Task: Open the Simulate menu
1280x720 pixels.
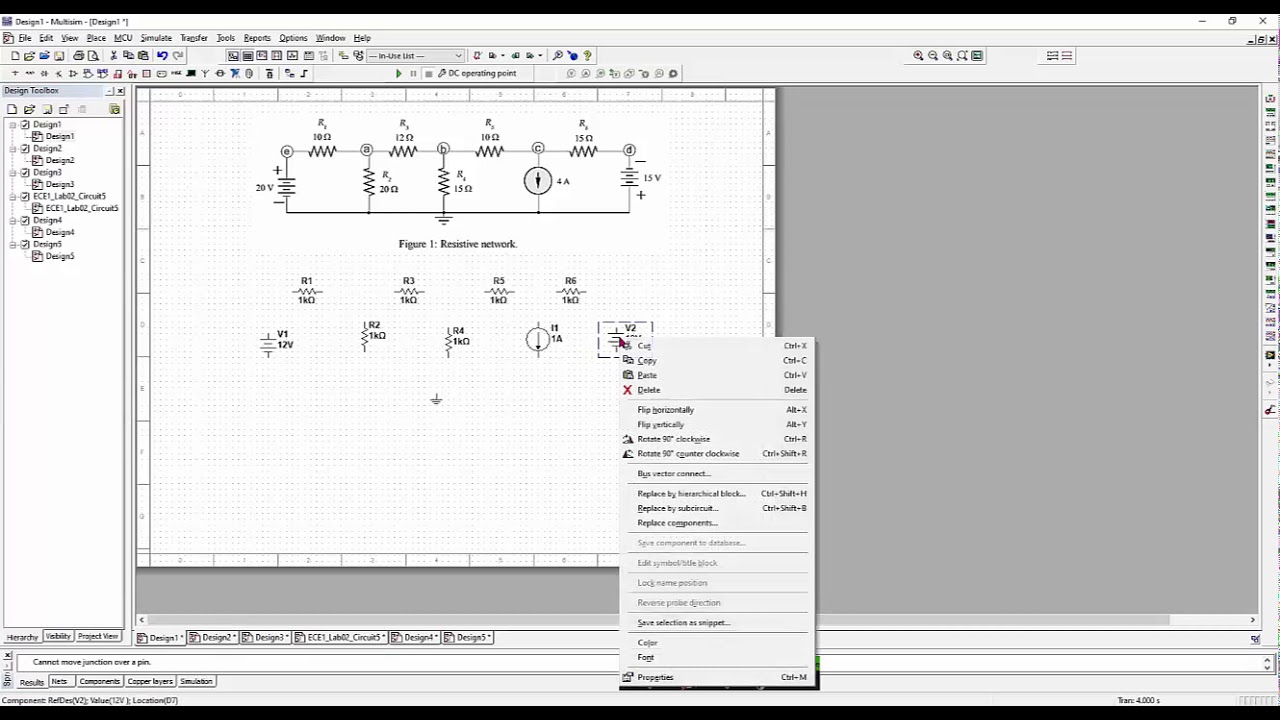Action: [x=156, y=38]
